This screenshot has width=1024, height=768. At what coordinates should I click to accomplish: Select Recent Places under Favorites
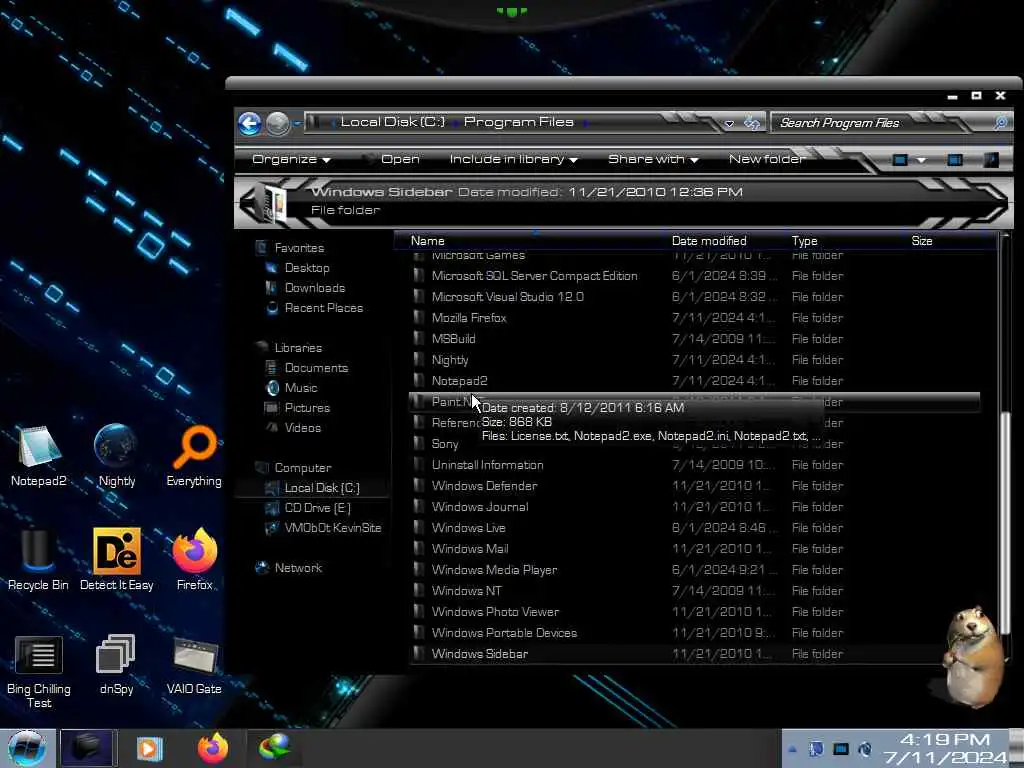(x=323, y=308)
